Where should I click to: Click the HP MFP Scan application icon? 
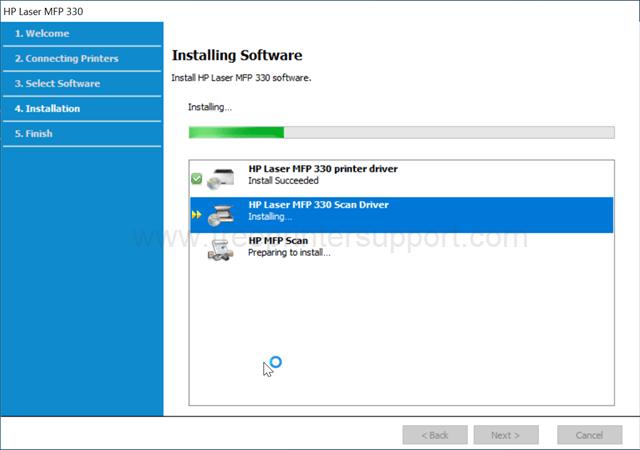(221, 250)
